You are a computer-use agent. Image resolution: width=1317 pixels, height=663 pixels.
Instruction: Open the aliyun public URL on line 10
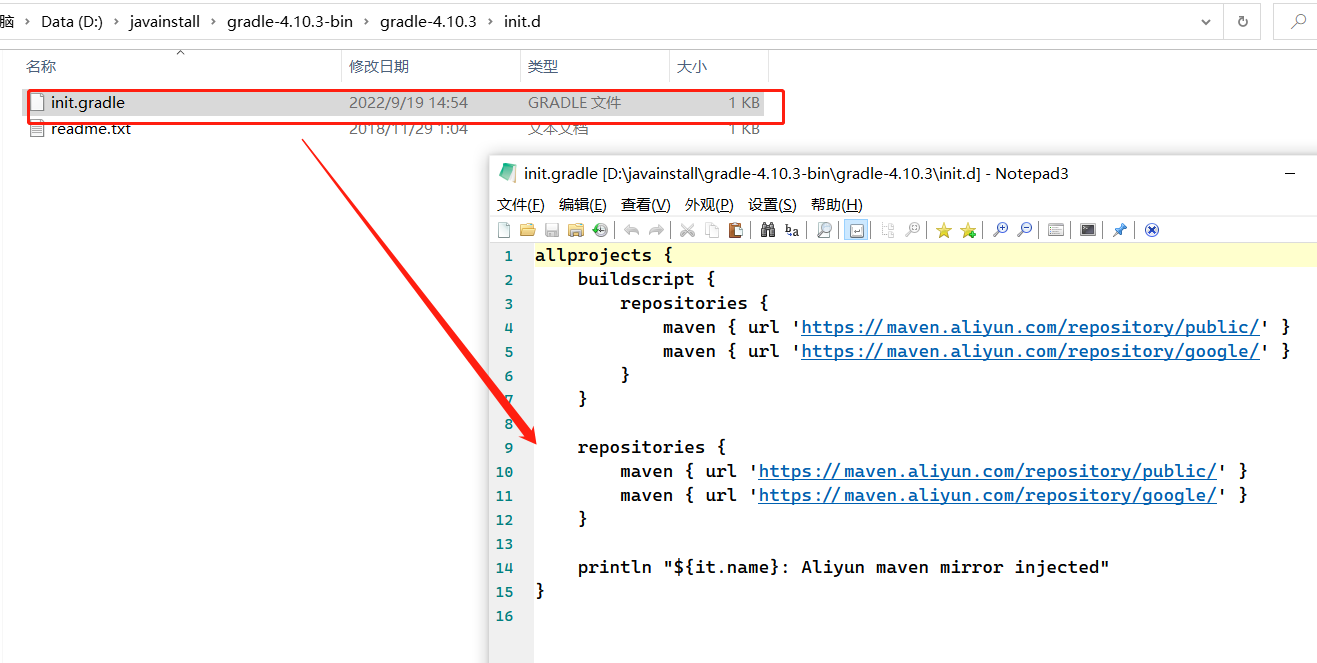coord(988,471)
